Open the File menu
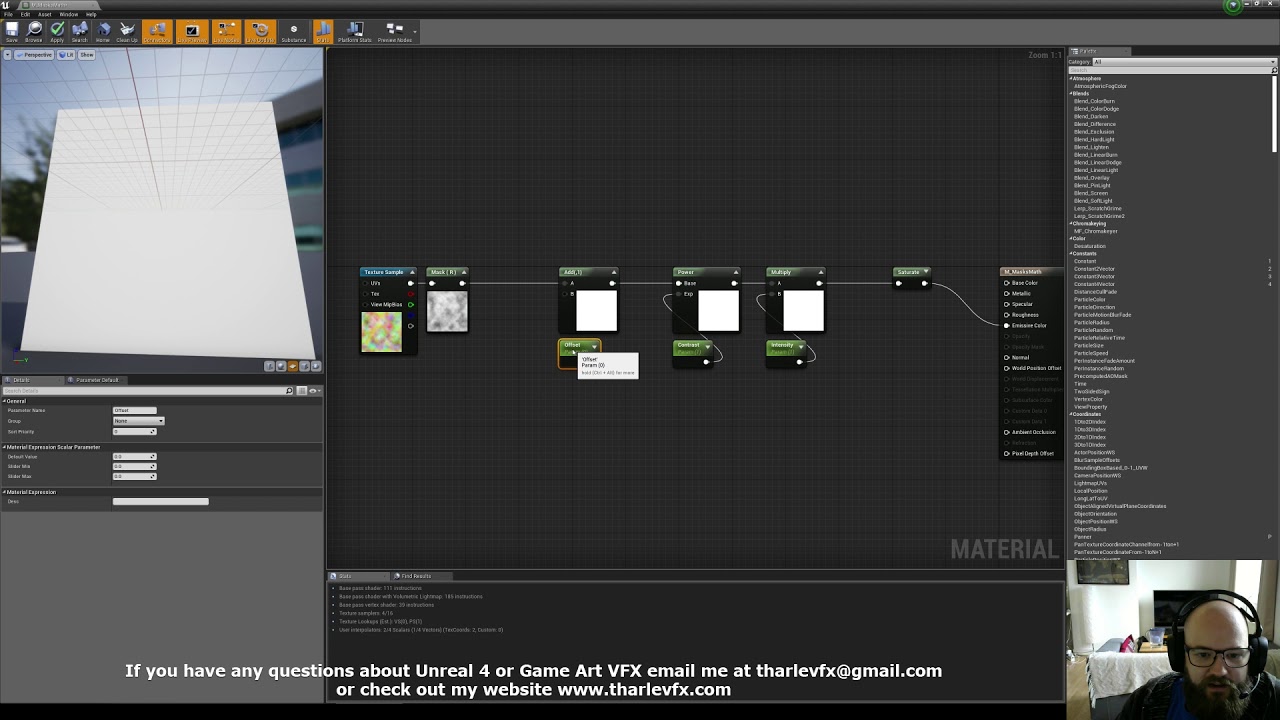1280x720 pixels. [8, 15]
